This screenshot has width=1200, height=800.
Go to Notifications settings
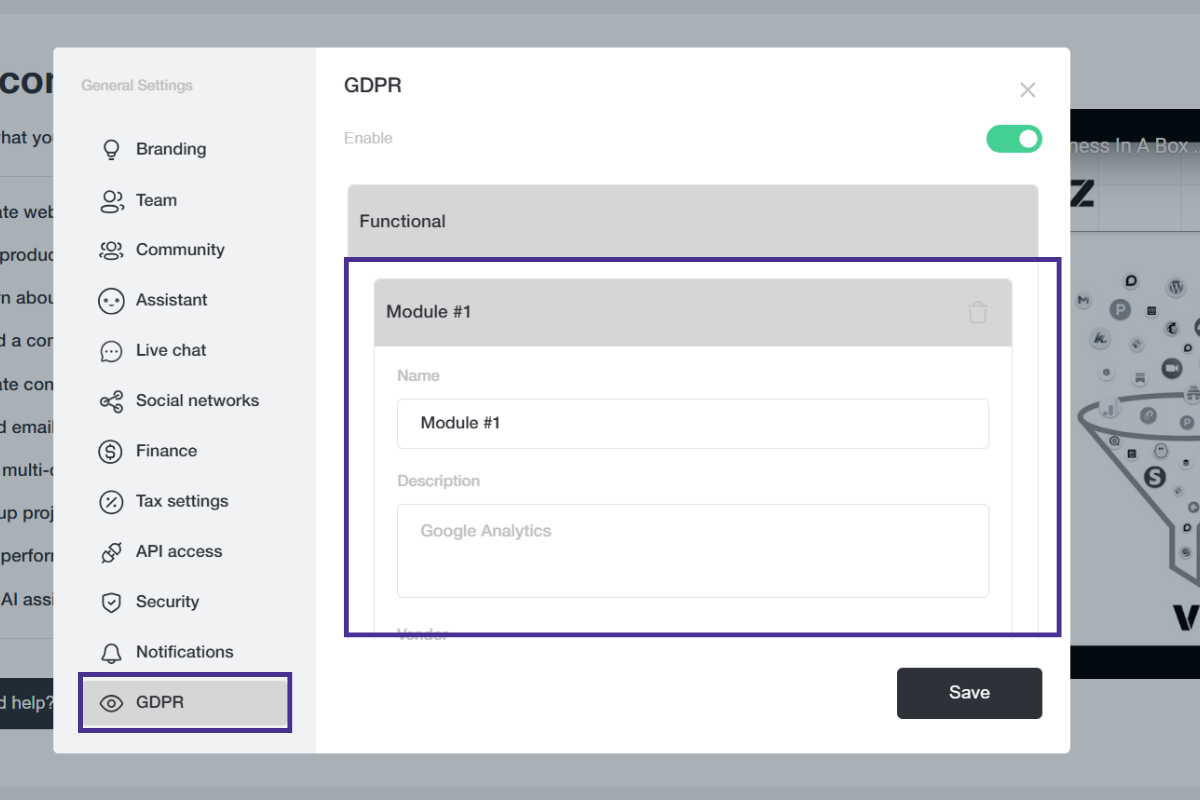(x=184, y=652)
